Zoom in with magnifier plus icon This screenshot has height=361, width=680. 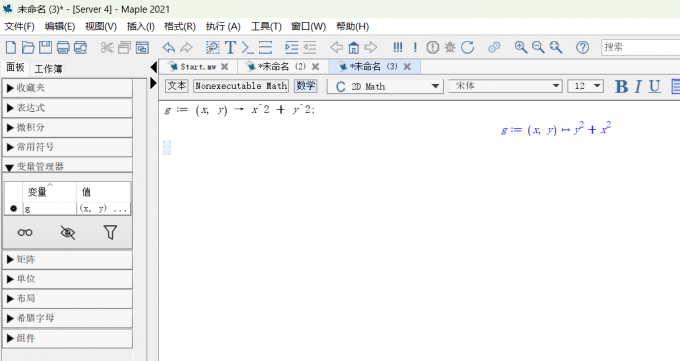521,47
